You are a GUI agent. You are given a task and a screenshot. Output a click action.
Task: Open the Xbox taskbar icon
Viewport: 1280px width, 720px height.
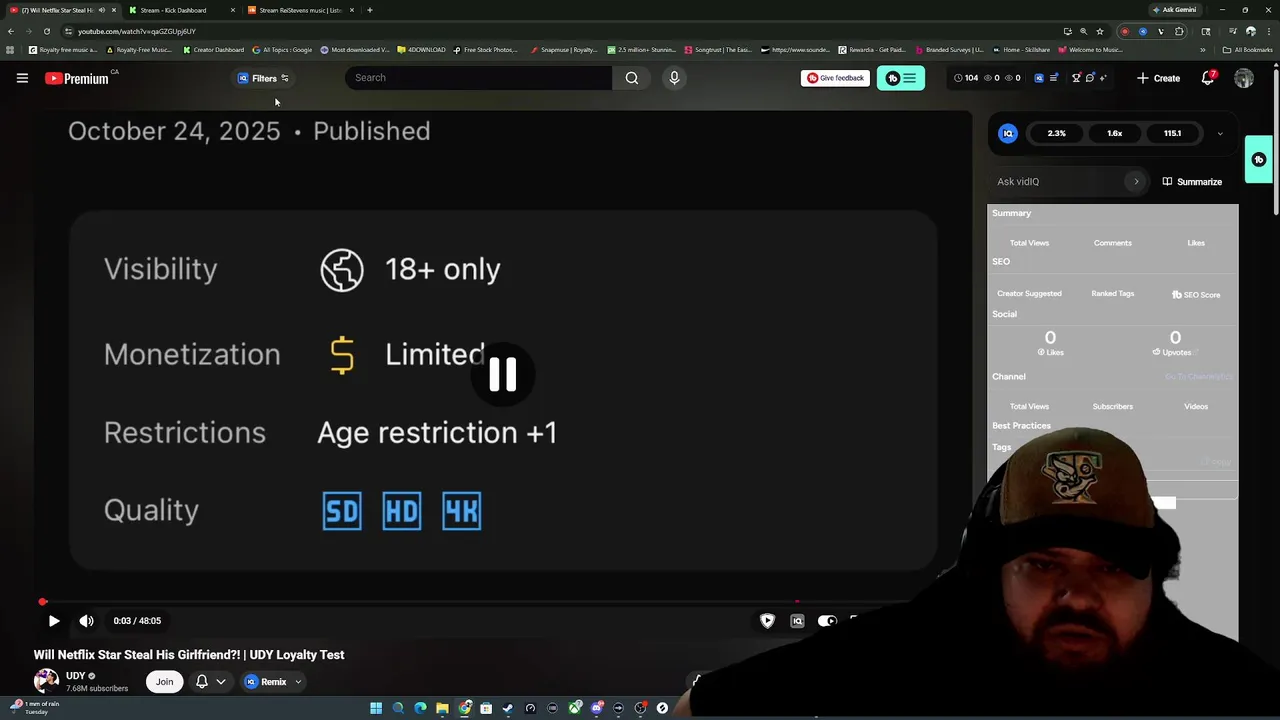point(574,708)
